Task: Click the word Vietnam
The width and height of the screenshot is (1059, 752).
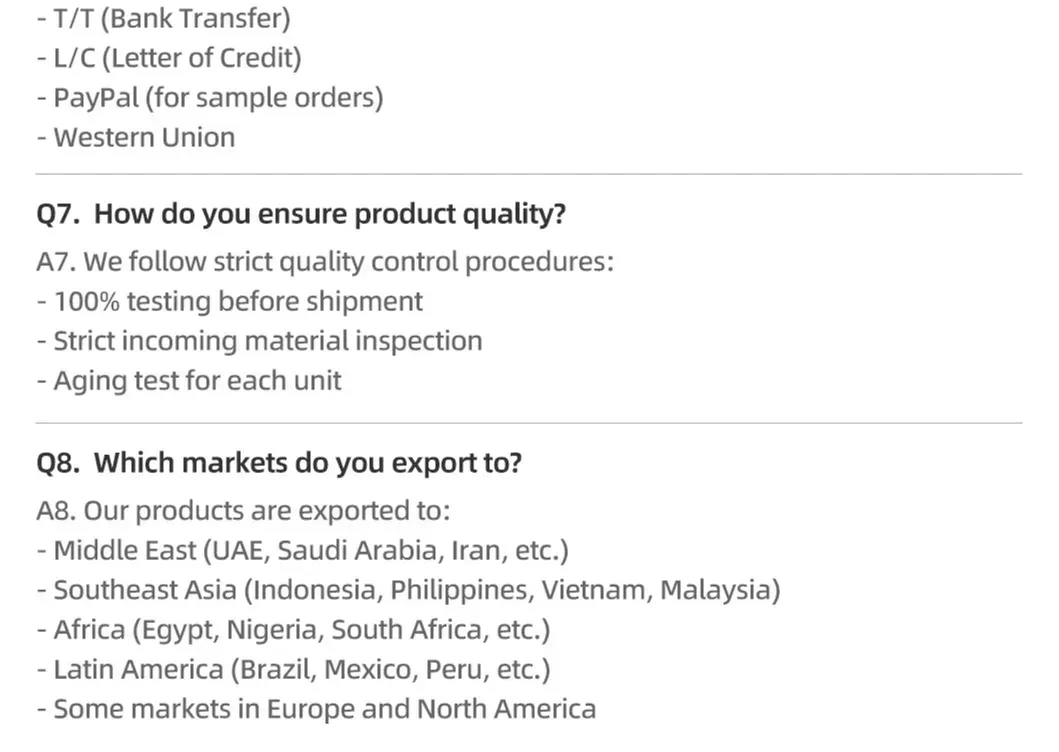Action: point(594,590)
